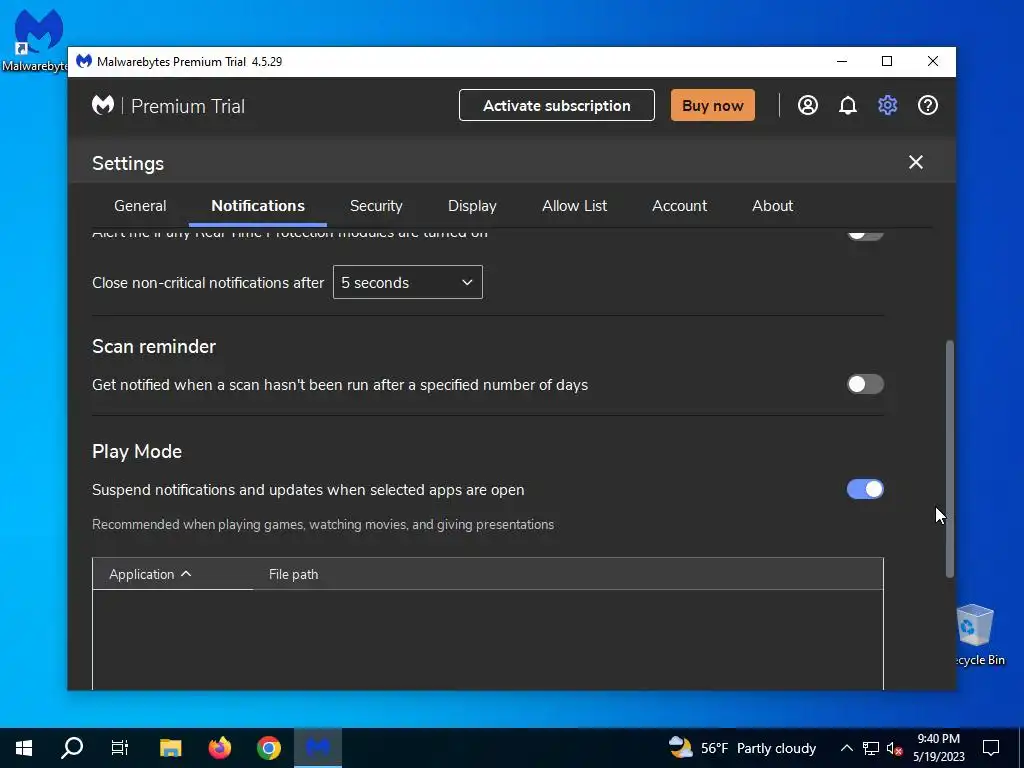Click the File path column header
Viewport: 1024px width, 768px height.
click(293, 574)
